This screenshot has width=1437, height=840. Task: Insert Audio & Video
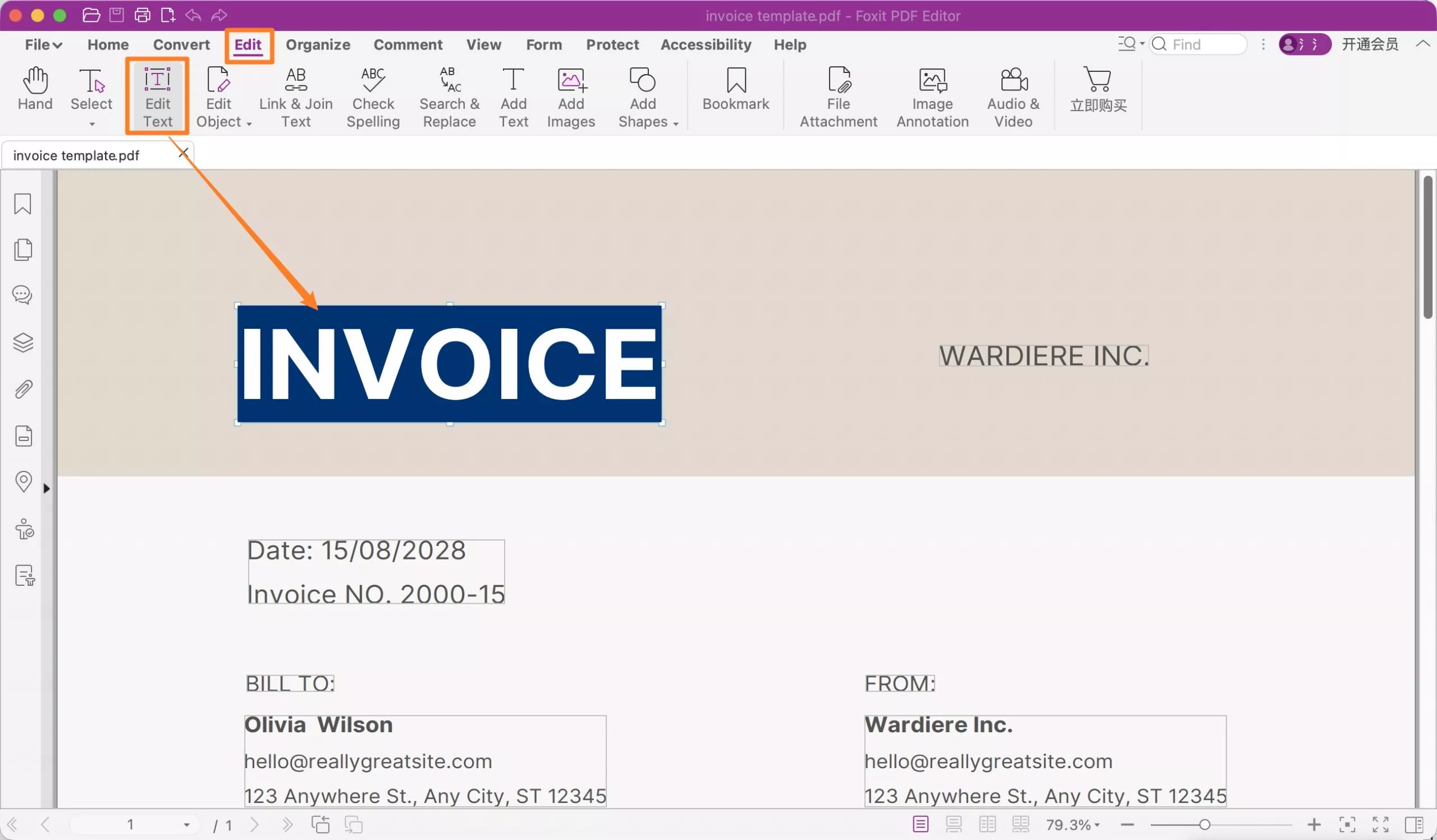tap(1013, 97)
